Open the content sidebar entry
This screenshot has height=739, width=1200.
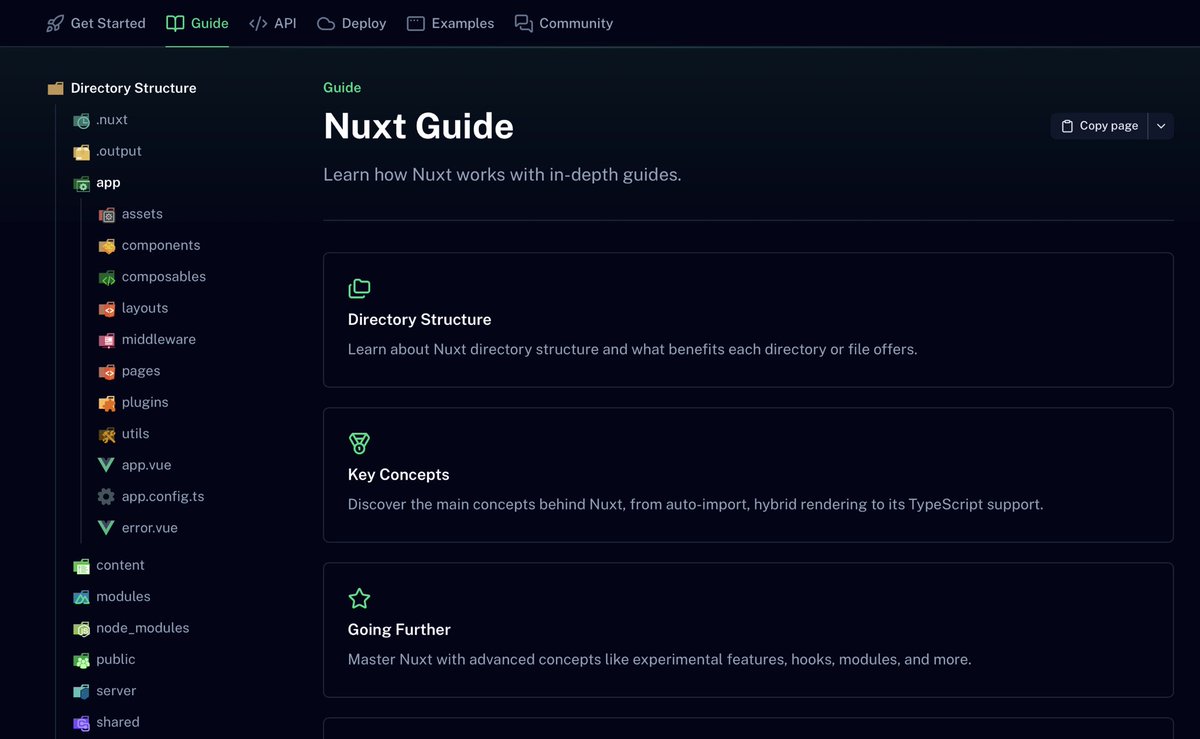(x=120, y=565)
